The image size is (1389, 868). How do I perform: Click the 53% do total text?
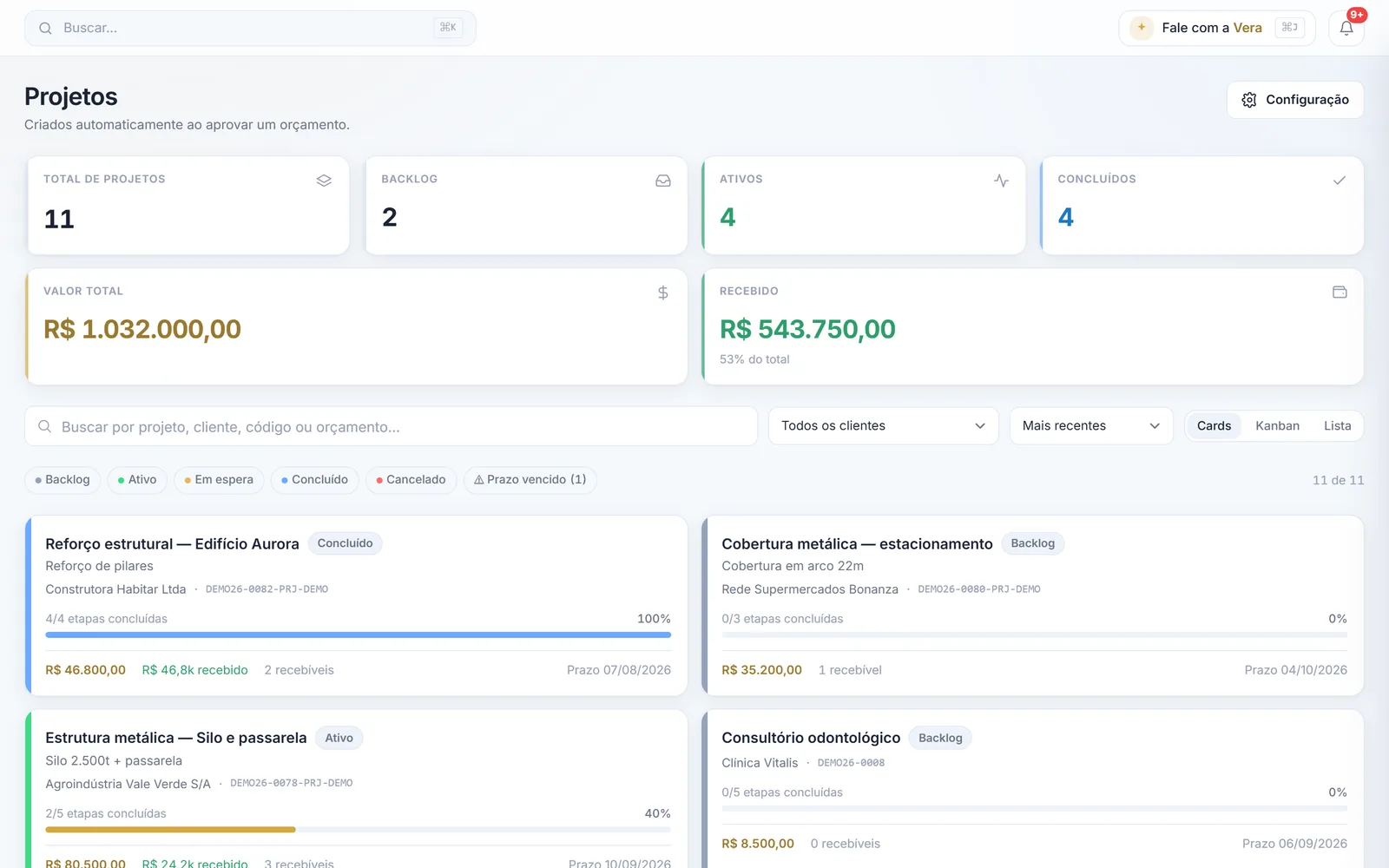point(754,359)
